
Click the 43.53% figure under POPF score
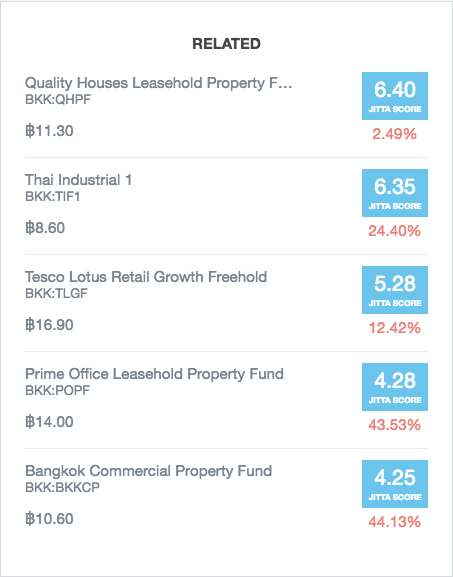tap(394, 425)
